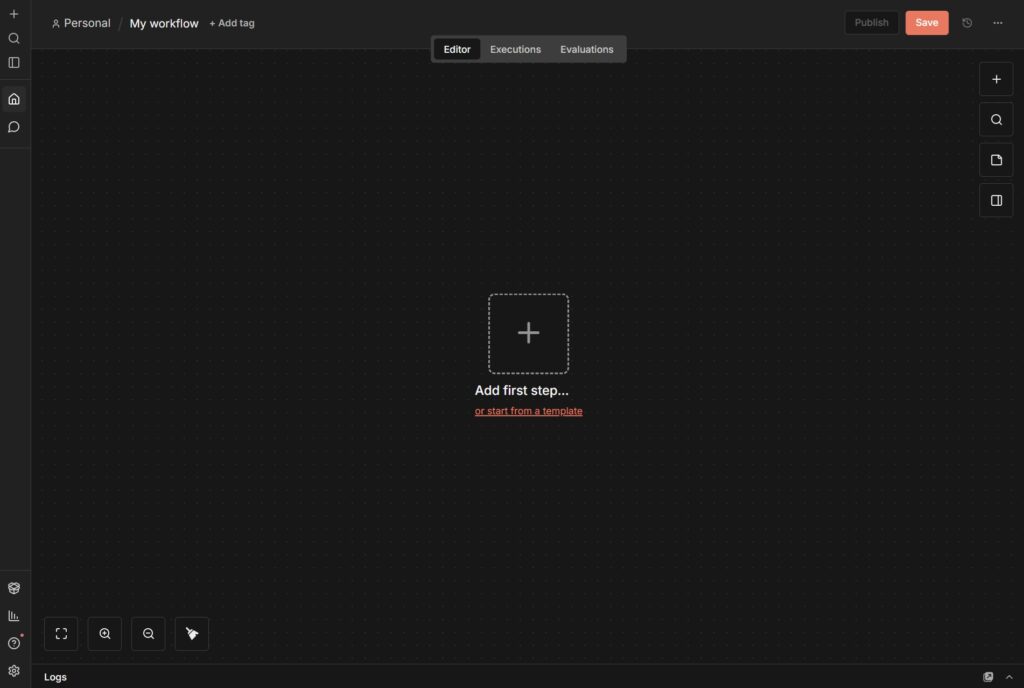Image resolution: width=1024 pixels, height=688 pixels.
Task: Tidy up workflow with the broom icon
Action: point(192,633)
